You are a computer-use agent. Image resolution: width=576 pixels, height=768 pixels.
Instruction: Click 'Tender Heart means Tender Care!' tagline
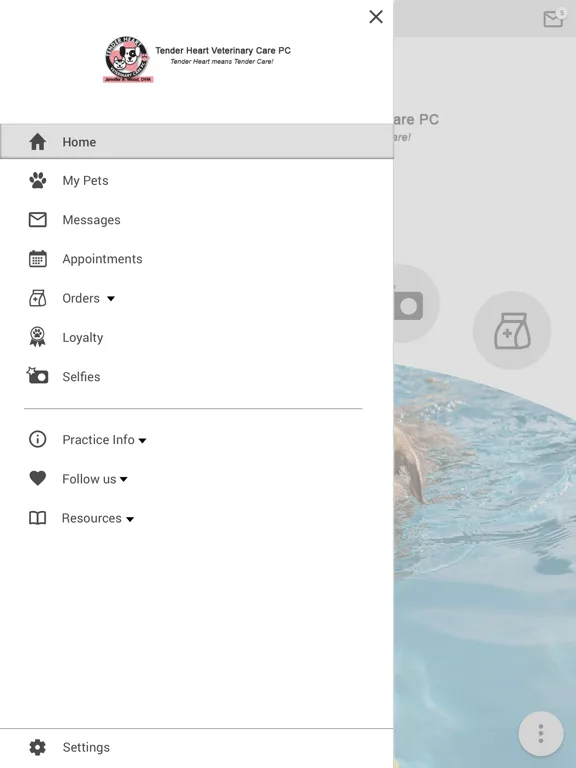(x=222, y=62)
